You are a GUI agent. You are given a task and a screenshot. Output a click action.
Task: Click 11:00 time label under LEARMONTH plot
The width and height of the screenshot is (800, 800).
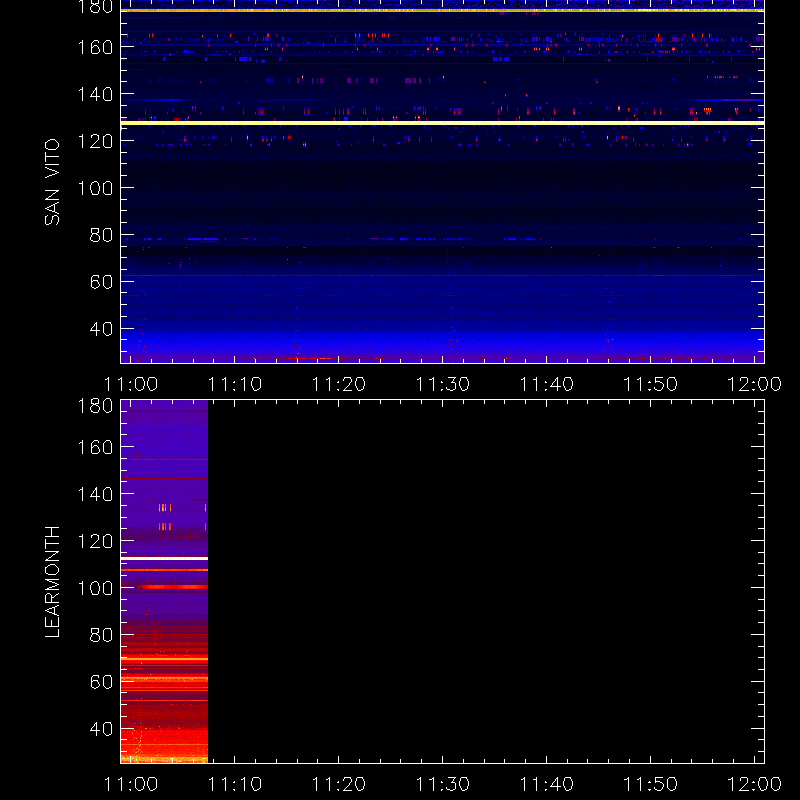(131, 784)
